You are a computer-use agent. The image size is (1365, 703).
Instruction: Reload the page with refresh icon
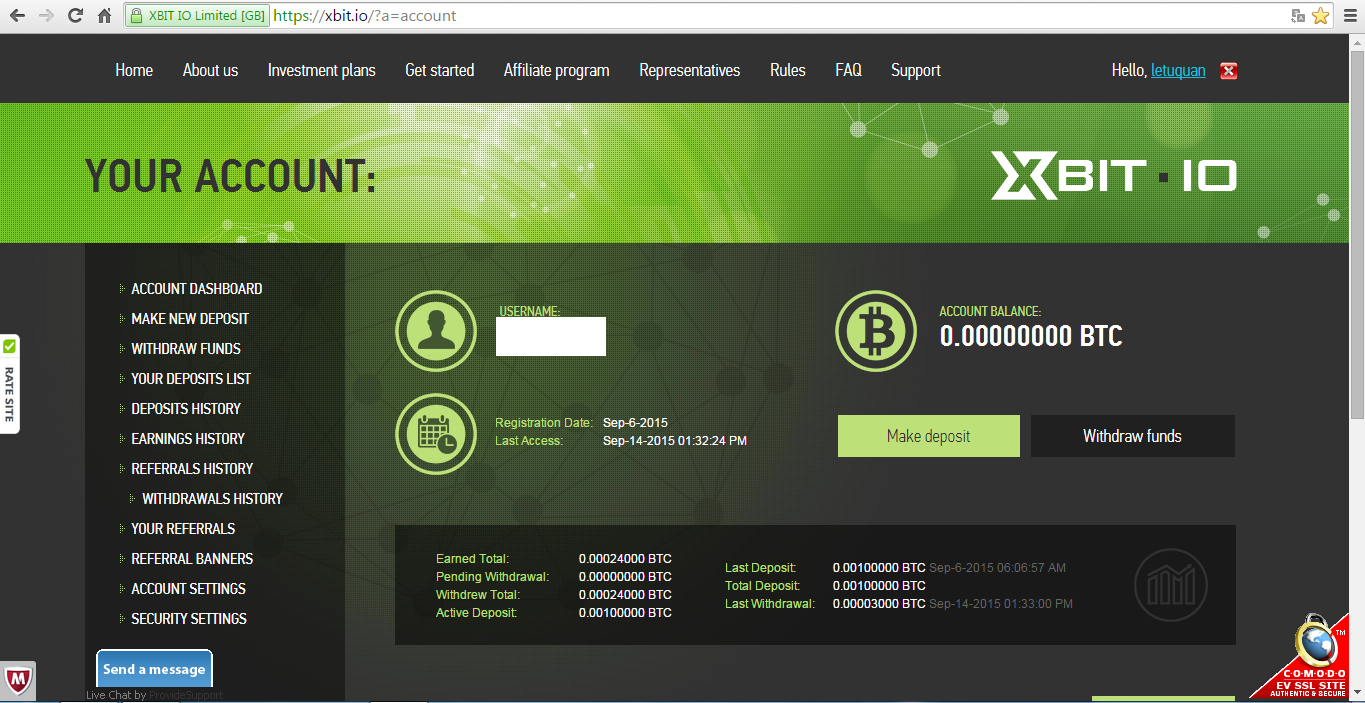pos(75,16)
